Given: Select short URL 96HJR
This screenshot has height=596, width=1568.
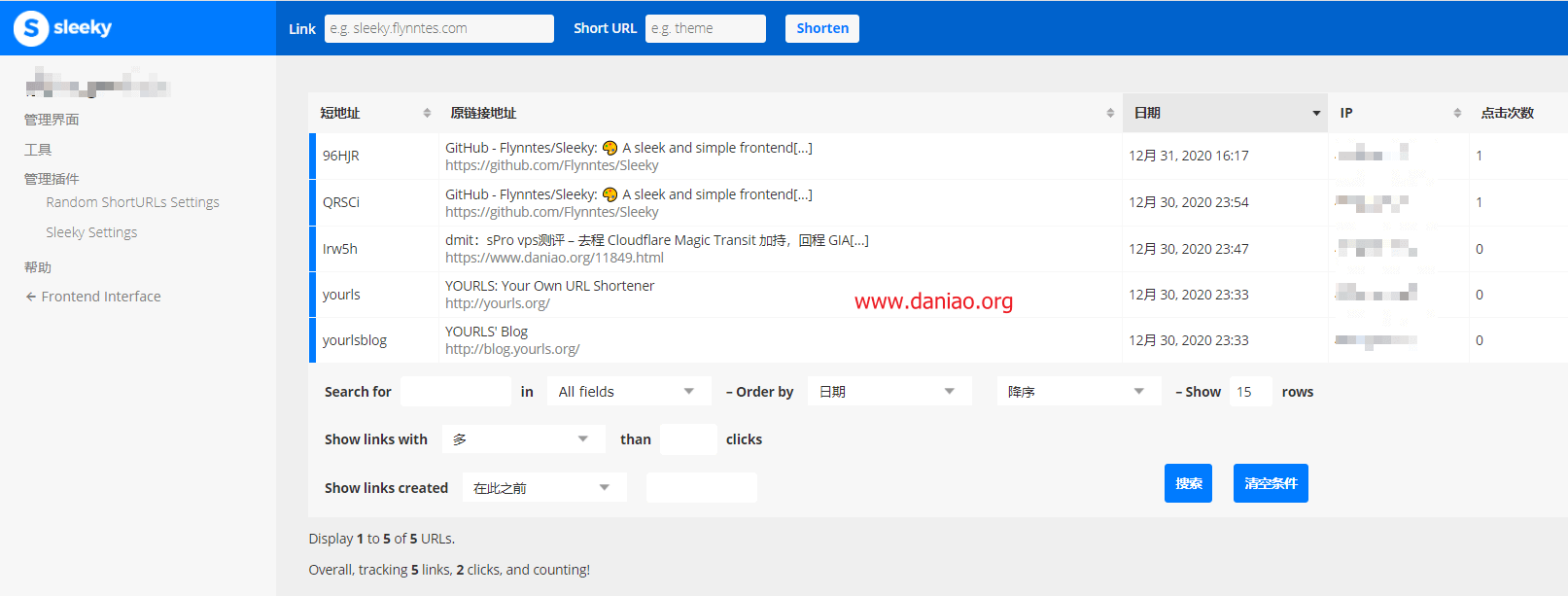Looking at the screenshot, I should pyautogui.click(x=341, y=156).
